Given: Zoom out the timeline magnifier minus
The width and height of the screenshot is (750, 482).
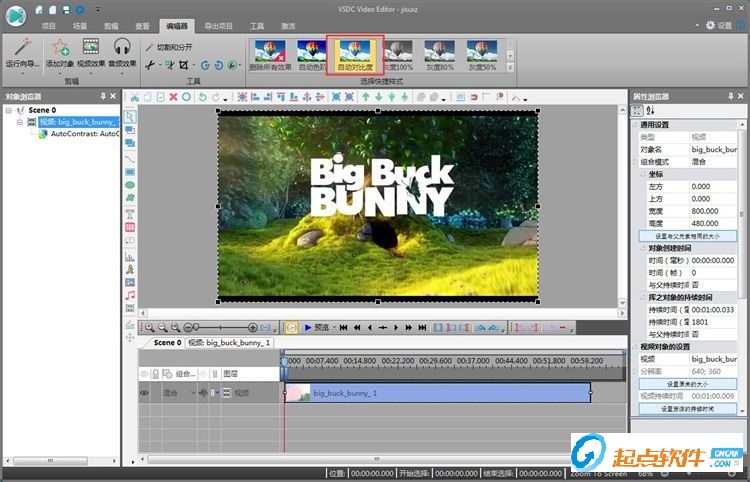Looking at the screenshot, I should pos(163,328).
